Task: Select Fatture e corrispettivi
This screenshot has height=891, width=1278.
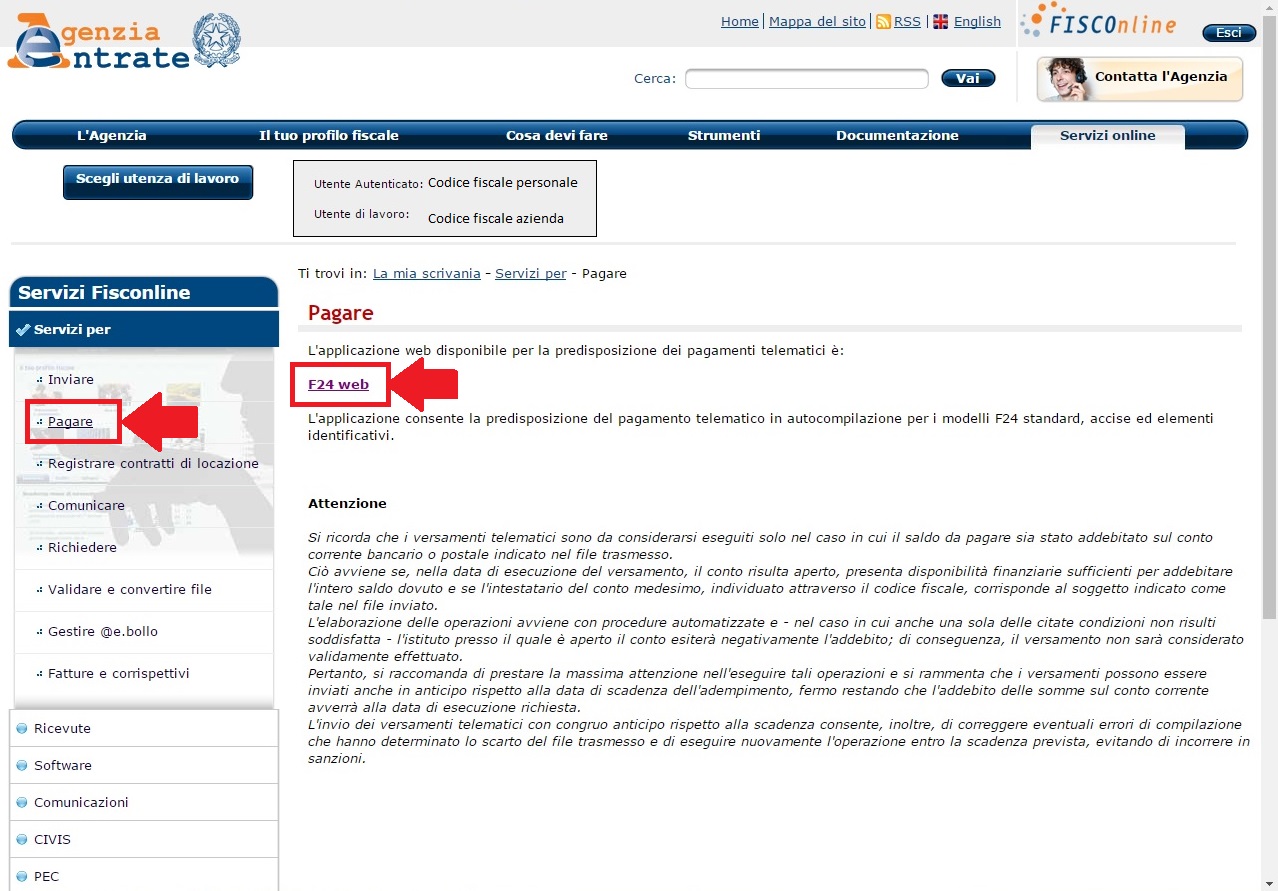Action: (119, 673)
